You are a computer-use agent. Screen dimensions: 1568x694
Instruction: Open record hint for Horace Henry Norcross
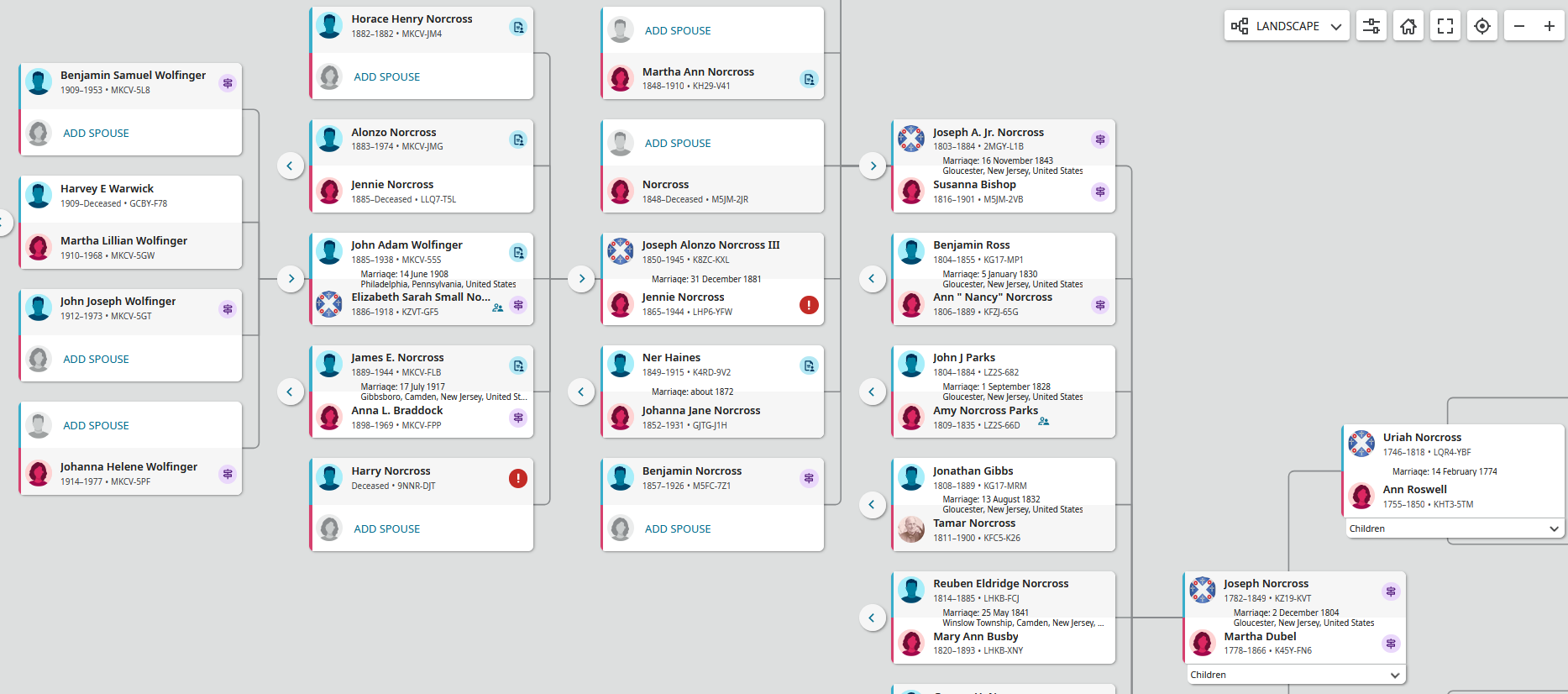(x=518, y=27)
